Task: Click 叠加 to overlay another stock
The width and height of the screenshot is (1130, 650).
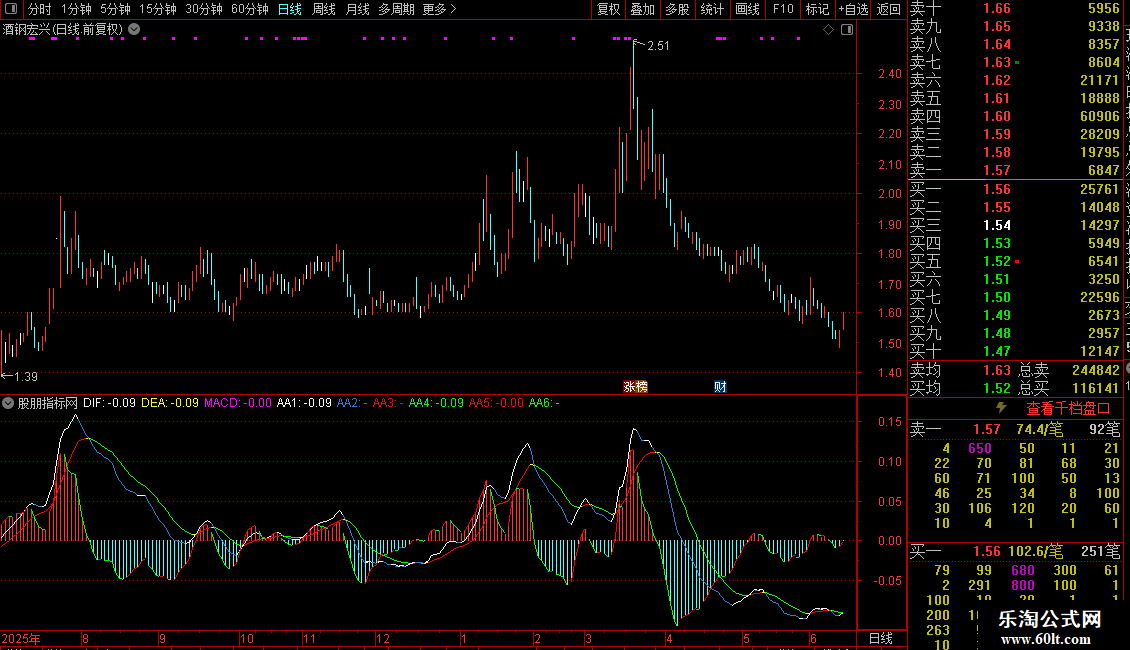Action: (x=643, y=9)
